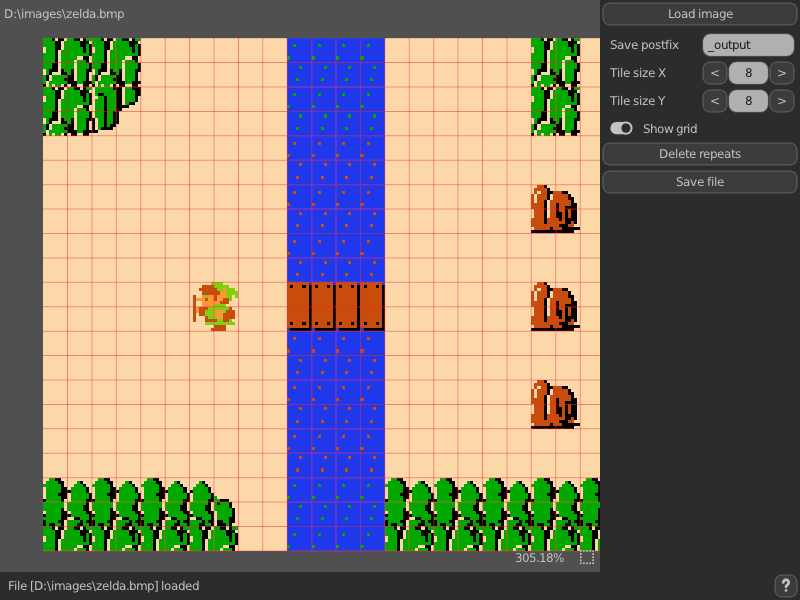Viewport: 800px width, 600px height.
Task: Increase Tile size X value
Action: (x=782, y=73)
